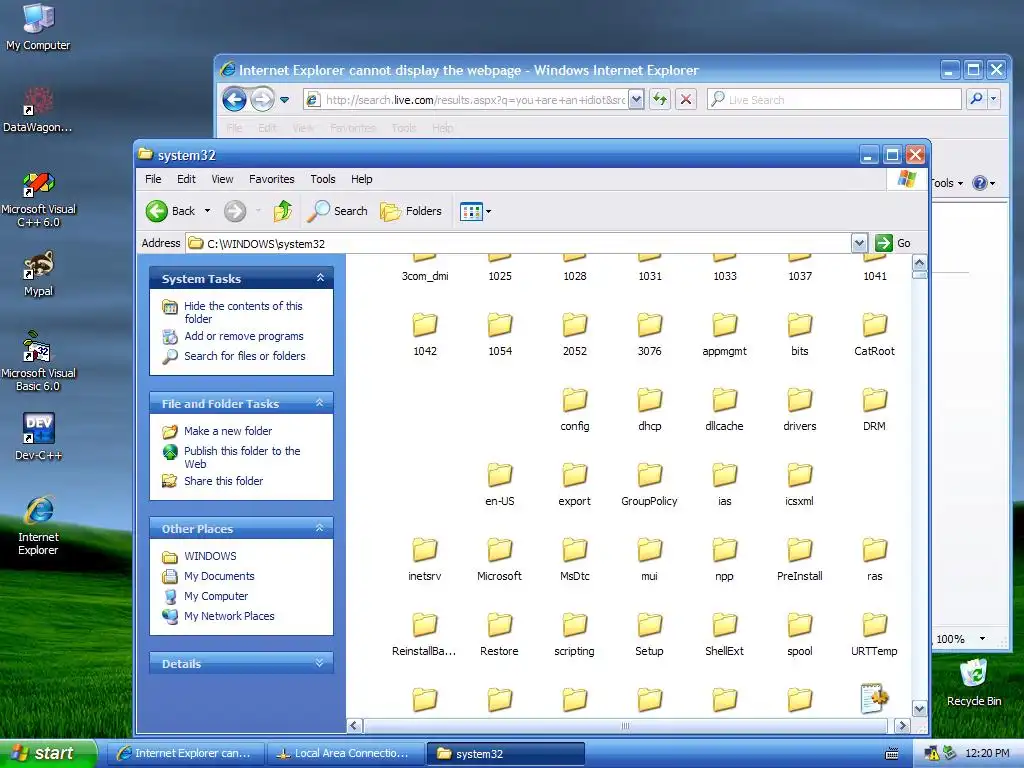Open the File menu in system32
Image resolution: width=1024 pixels, height=768 pixels.
tap(153, 179)
